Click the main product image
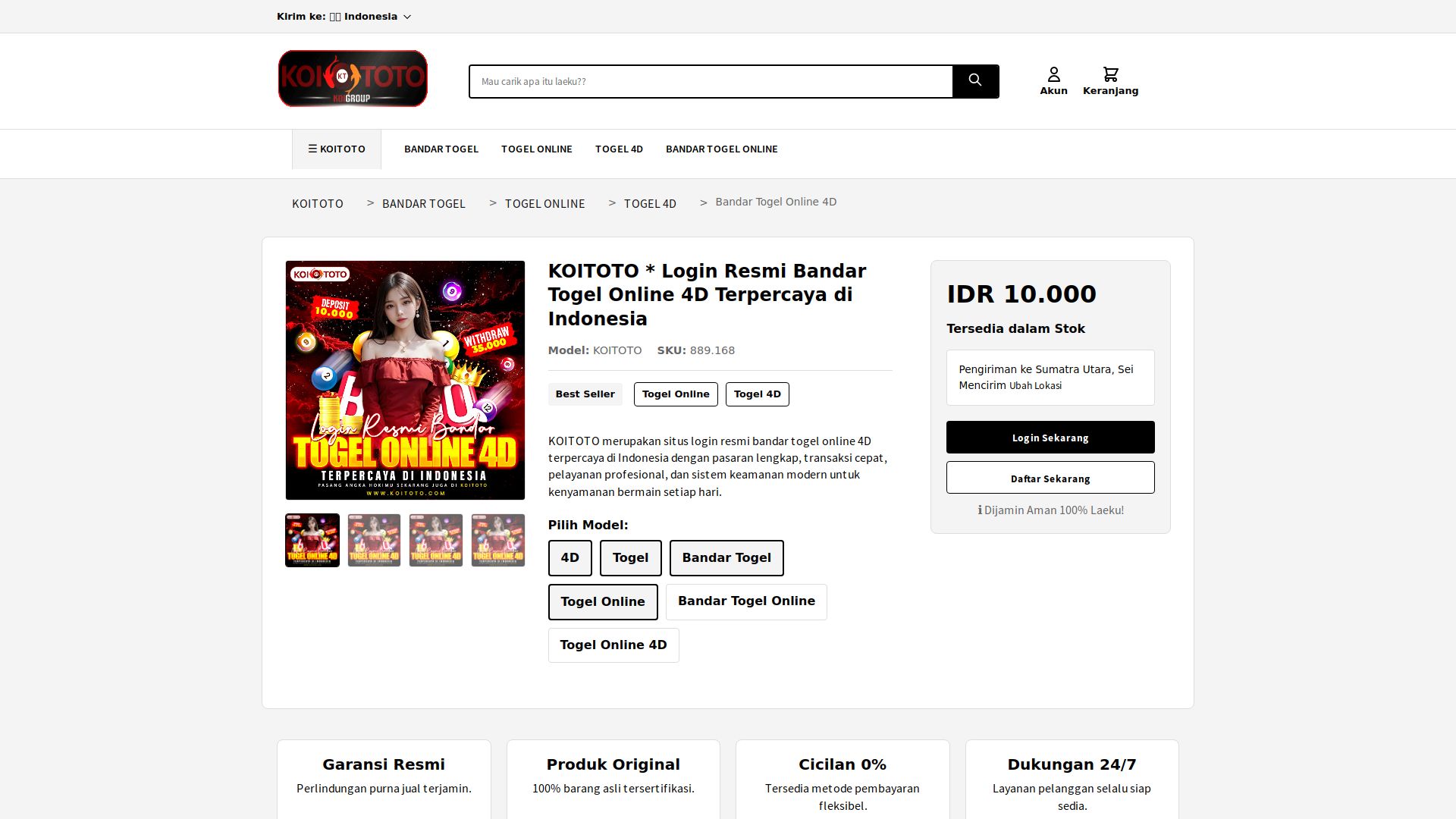The height and width of the screenshot is (819, 1456). click(x=405, y=380)
